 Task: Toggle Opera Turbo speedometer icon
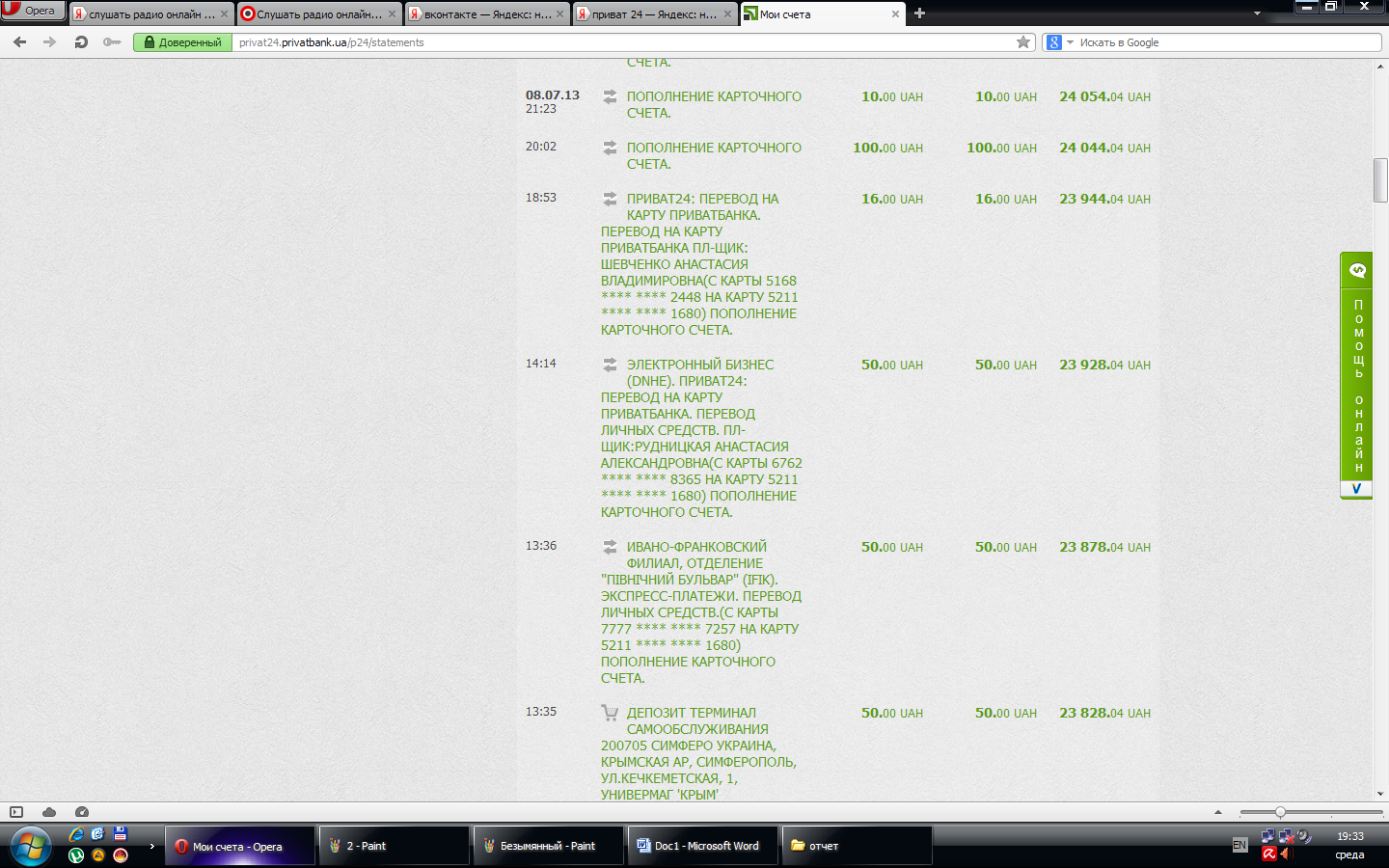[82, 812]
